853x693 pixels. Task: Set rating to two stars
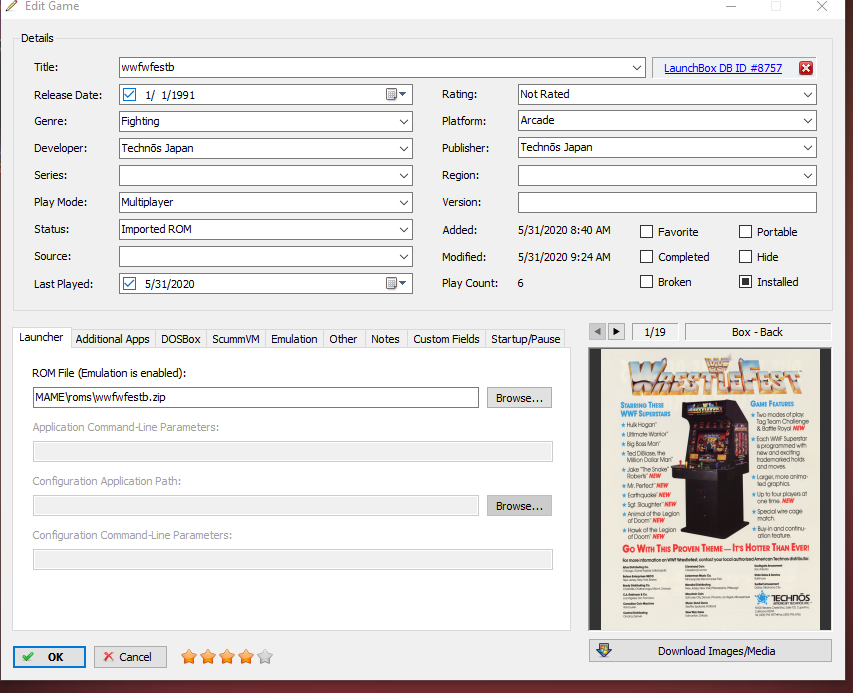click(208, 657)
